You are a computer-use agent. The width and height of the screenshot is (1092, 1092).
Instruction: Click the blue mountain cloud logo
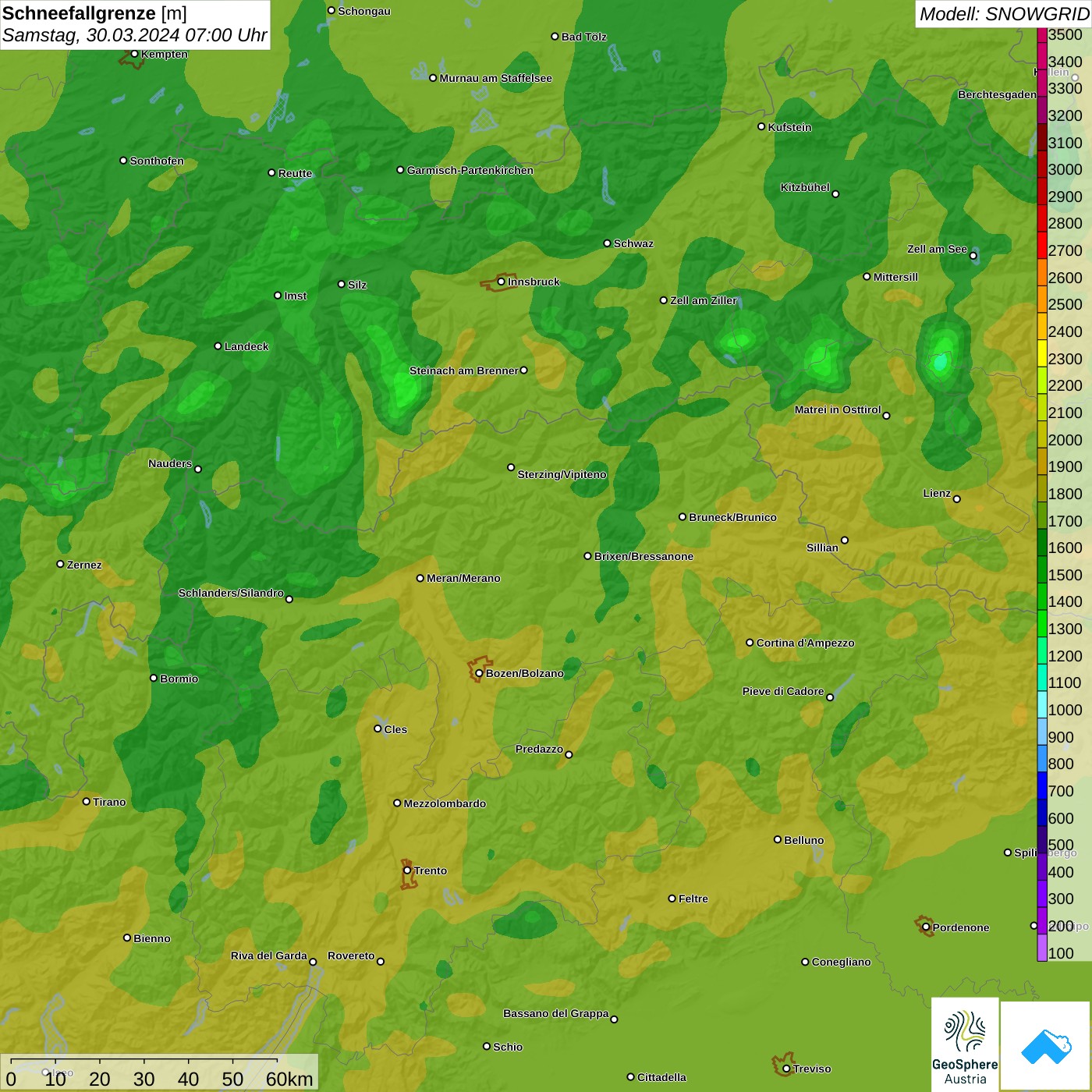point(1045,1046)
